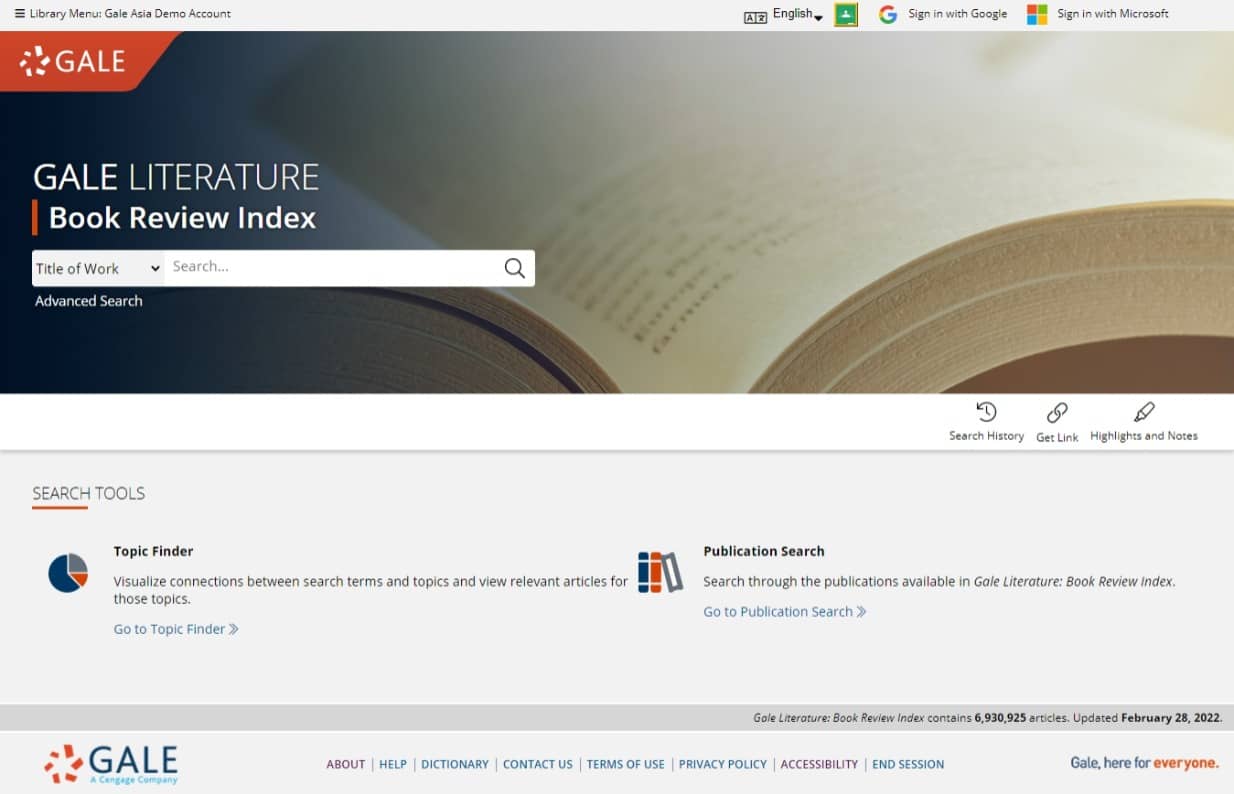Open the Terms of Use footer link
The height and width of the screenshot is (794, 1234).
coord(626,764)
